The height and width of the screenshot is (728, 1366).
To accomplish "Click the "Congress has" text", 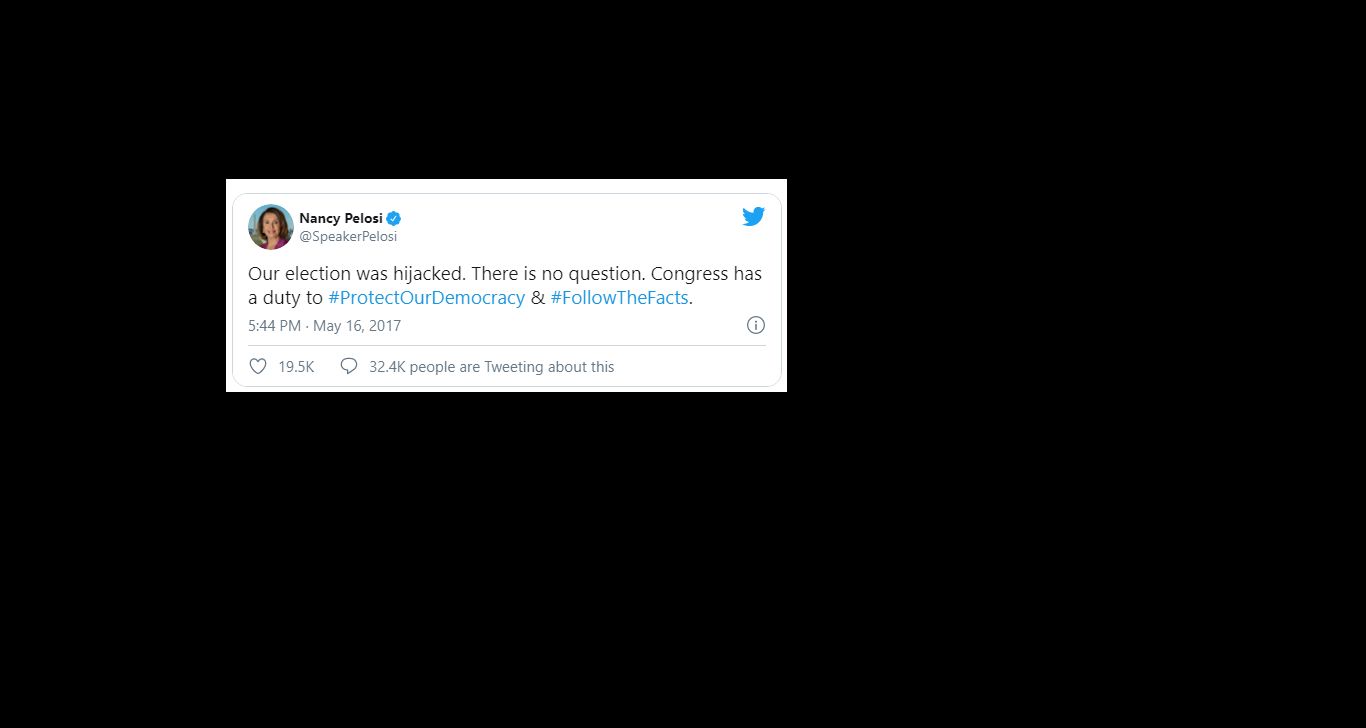I will [706, 274].
